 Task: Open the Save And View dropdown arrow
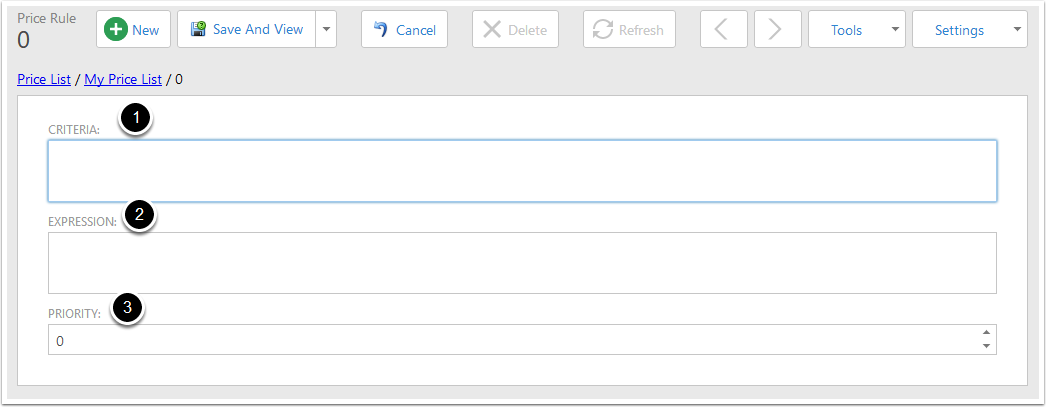(x=326, y=29)
